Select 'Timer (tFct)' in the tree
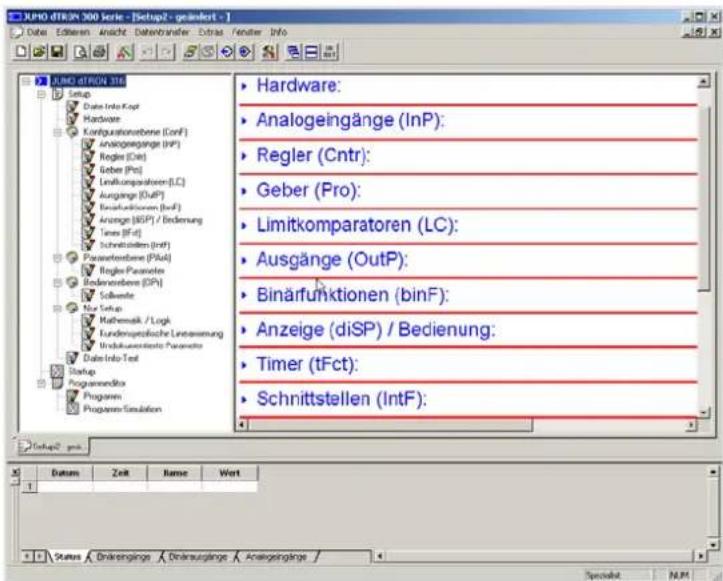The image size is (723, 581). pyautogui.click(x=120, y=232)
